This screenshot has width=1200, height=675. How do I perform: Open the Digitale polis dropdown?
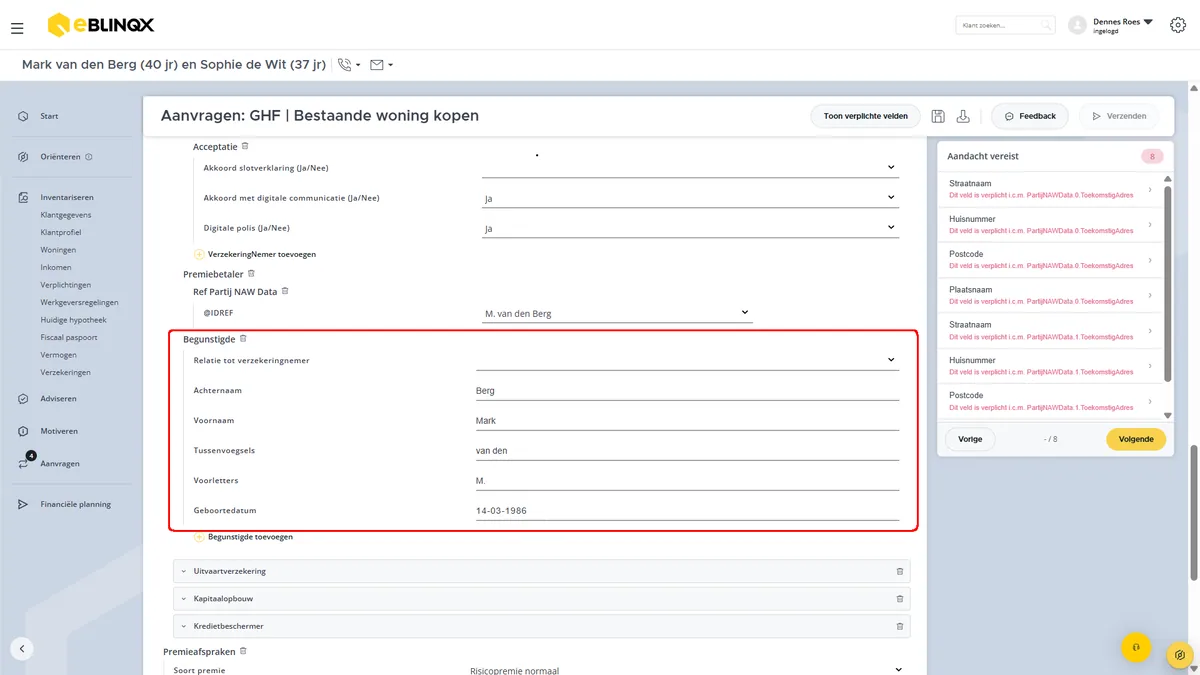(690, 228)
